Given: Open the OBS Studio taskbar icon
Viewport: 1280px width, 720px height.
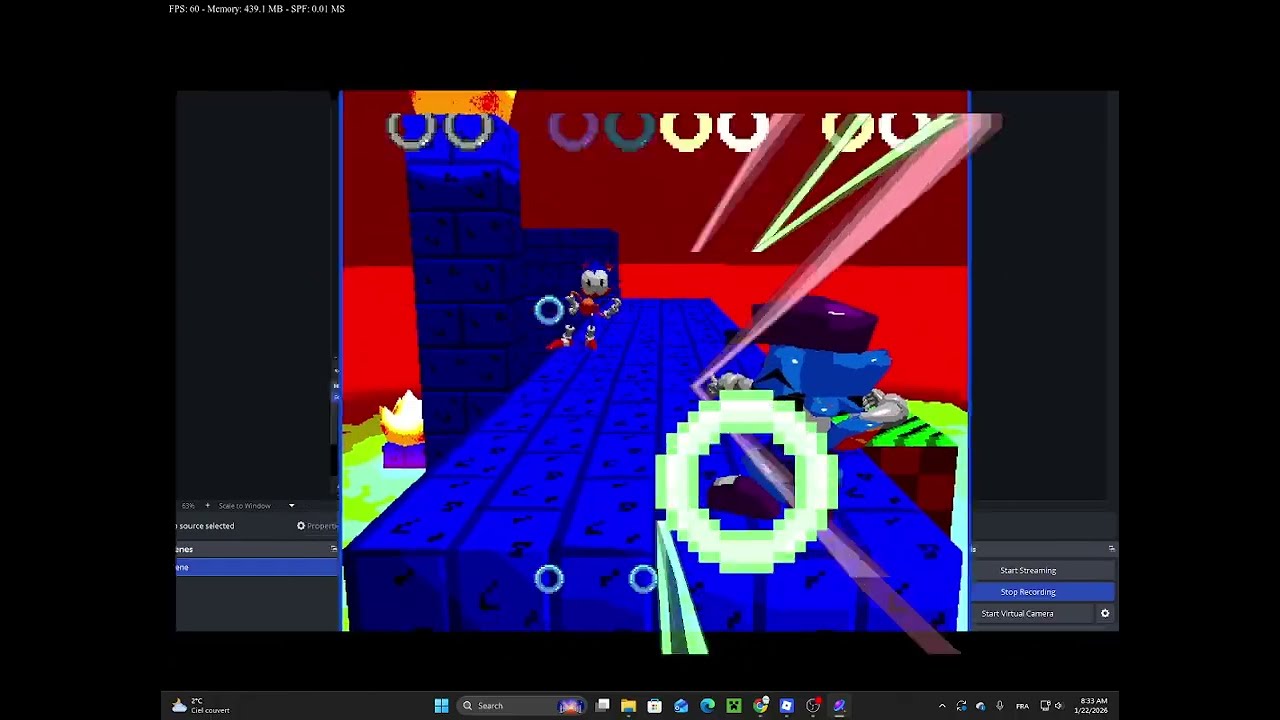Looking at the screenshot, I should [x=813, y=706].
